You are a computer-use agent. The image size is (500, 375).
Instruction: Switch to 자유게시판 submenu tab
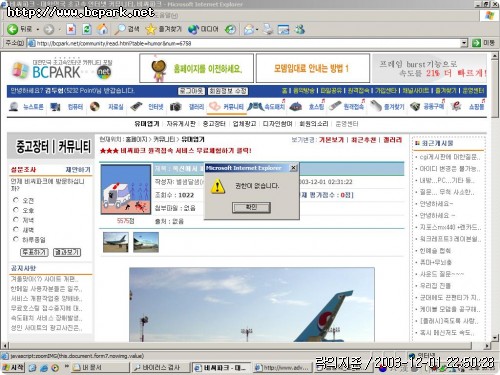[x=181, y=124]
